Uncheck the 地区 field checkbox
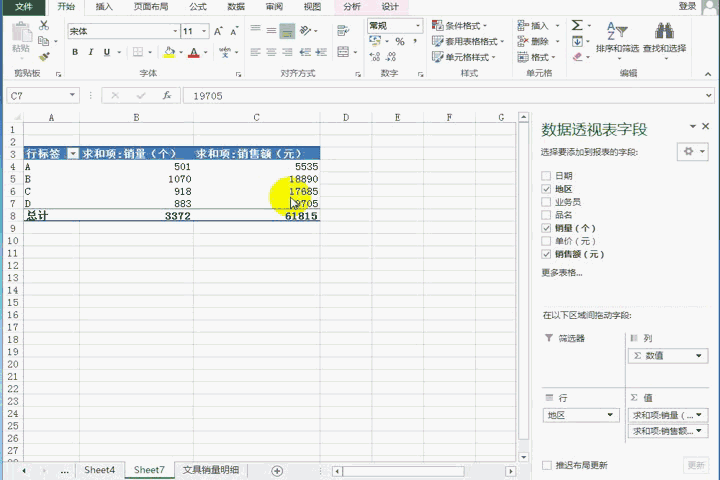The width and height of the screenshot is (720, 480). (546, 189)
